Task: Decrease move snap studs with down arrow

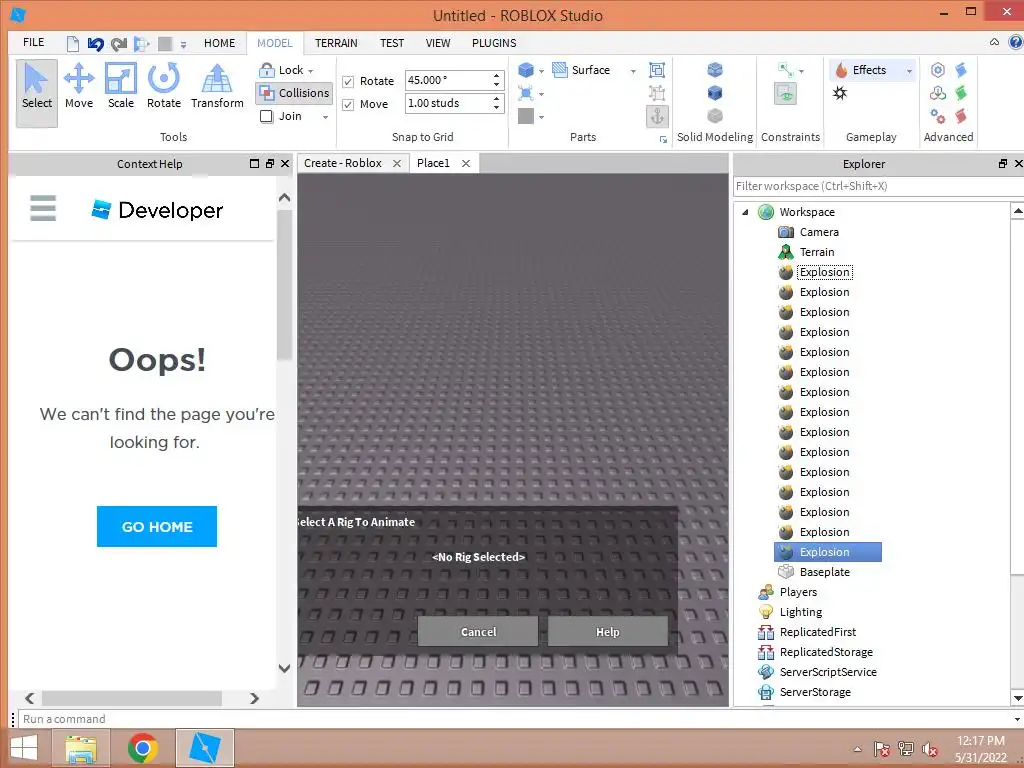Action: coord(497,108)
